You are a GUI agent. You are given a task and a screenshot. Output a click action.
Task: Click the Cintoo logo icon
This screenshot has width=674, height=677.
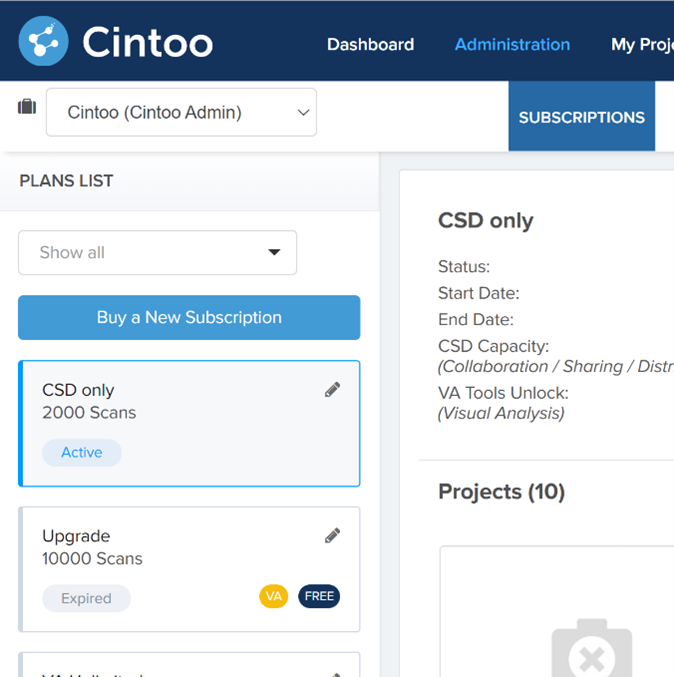43,41
